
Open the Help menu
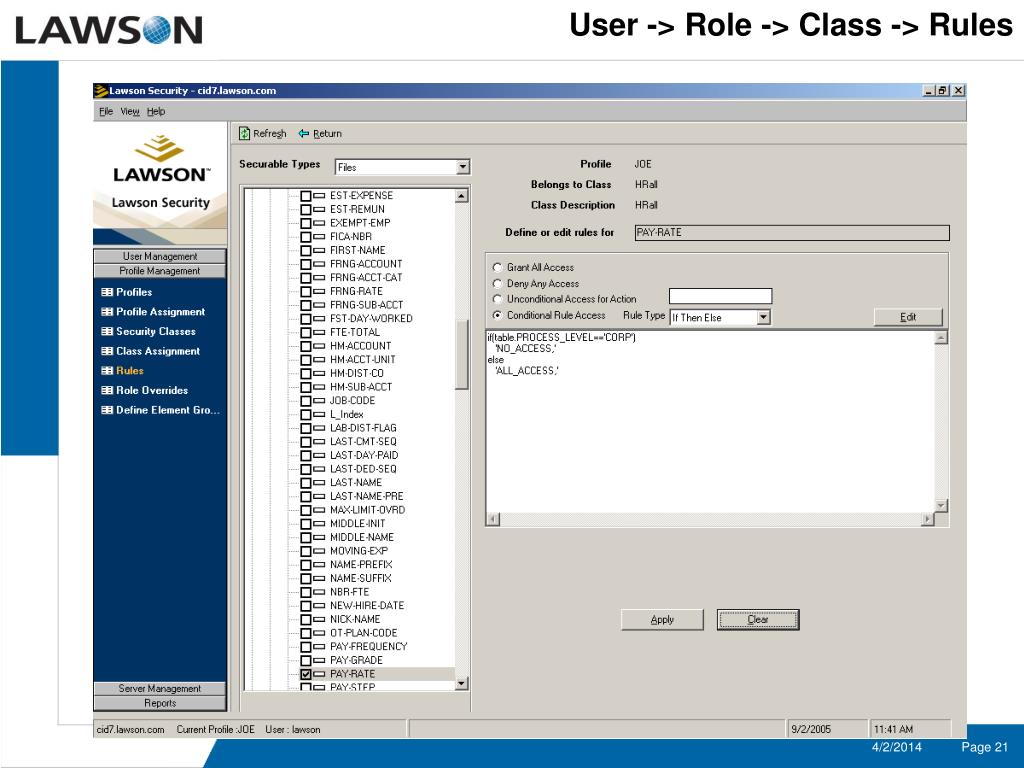(x=155, y=112)
